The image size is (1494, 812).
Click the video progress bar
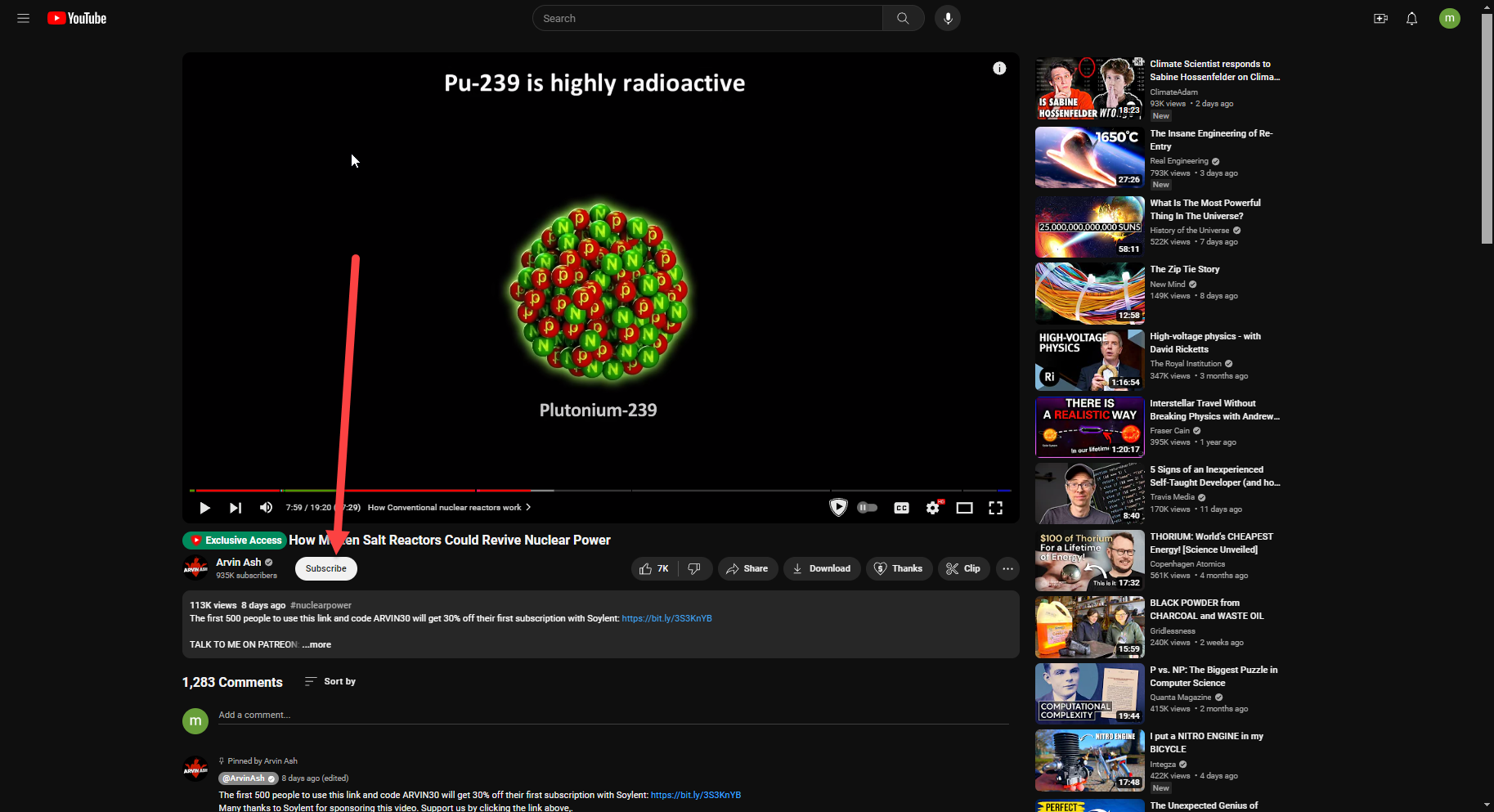point(600,491)
